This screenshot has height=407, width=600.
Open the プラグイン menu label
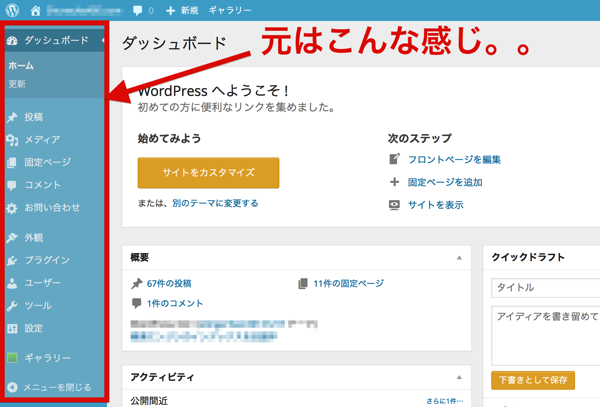click(x=47, y=260)
